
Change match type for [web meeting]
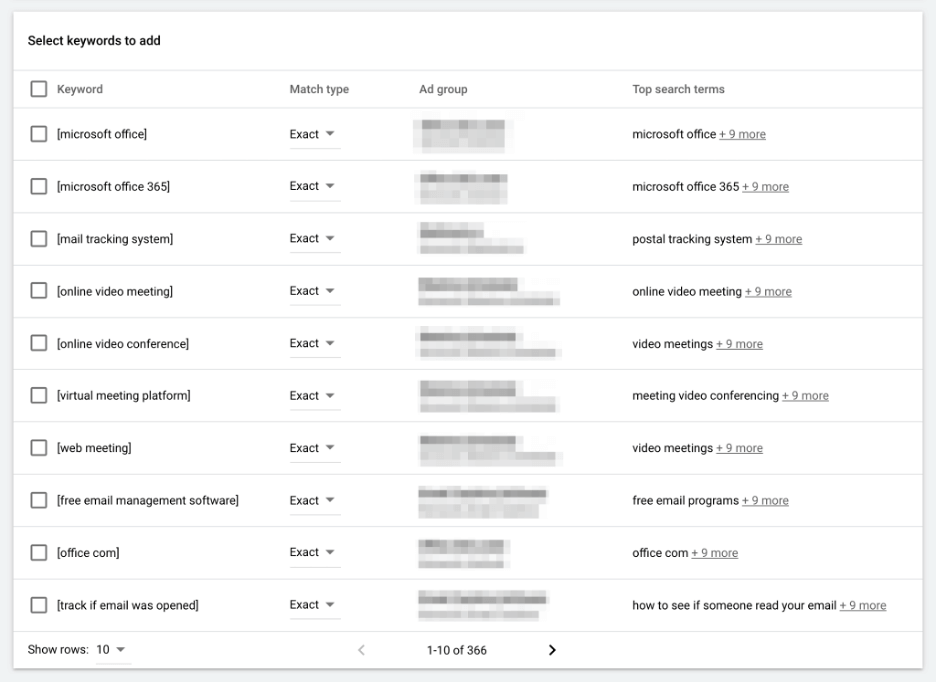click(x=315, y=448)
